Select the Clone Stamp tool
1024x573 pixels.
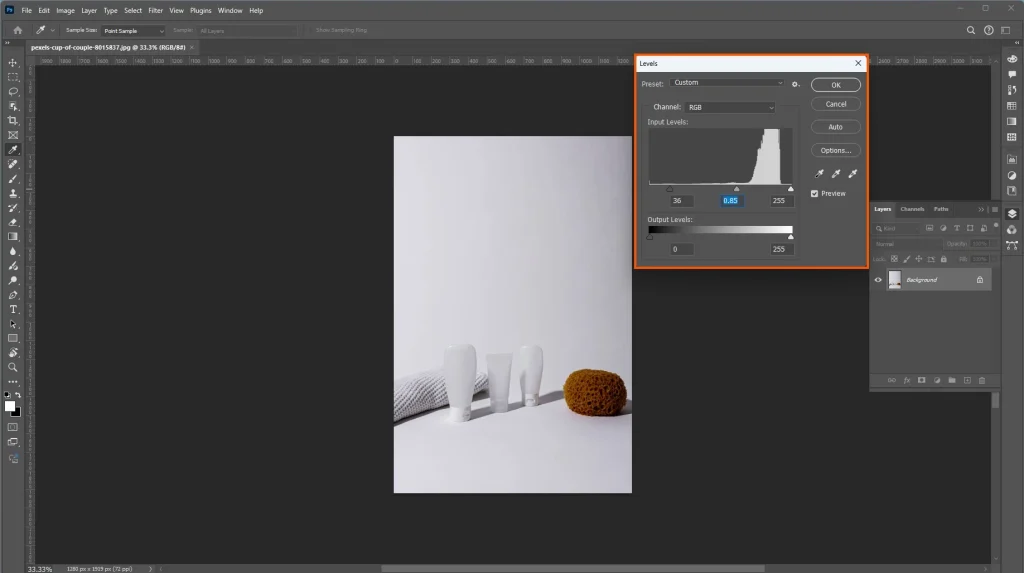pyautogui.click(x=12, y=193)
